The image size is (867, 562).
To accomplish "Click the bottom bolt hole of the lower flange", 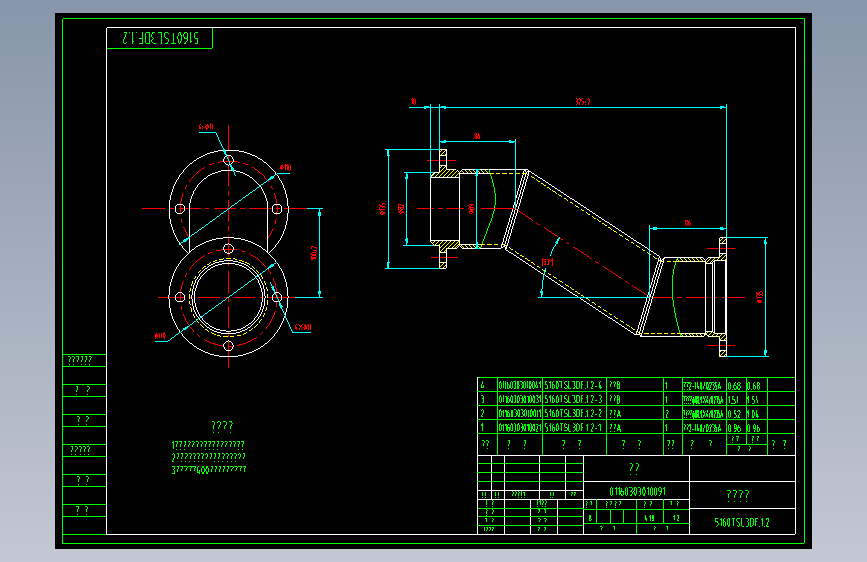I will (x=228, y=346).
